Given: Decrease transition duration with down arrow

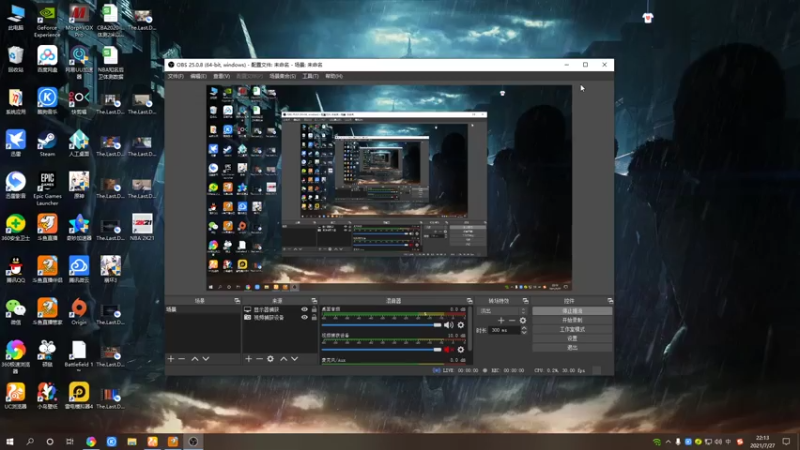Looking at the screenshot, I should [x=523, y=333].
